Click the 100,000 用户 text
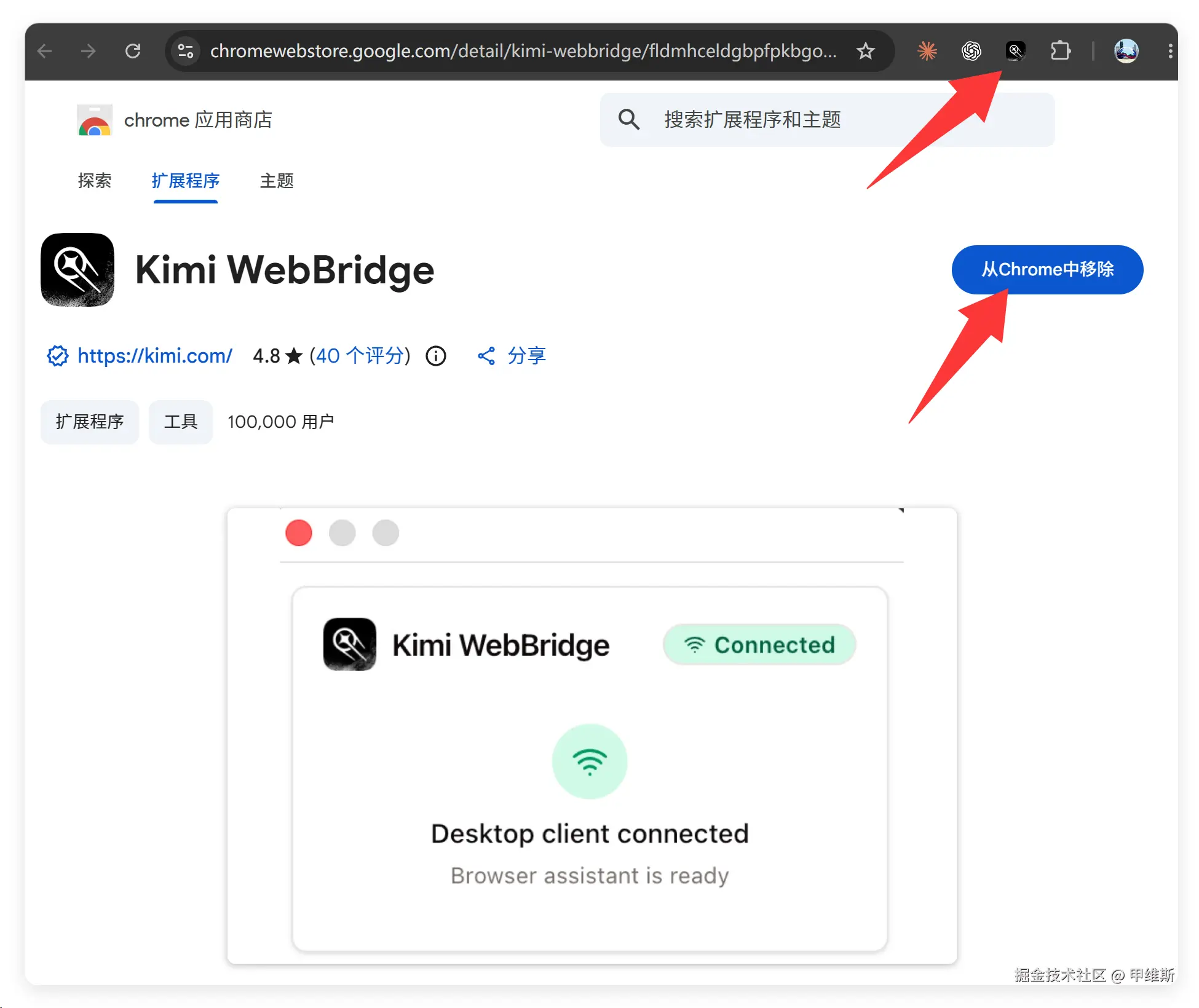The height and width of the screenshot is (1008, 1199). tap(280, 422)
